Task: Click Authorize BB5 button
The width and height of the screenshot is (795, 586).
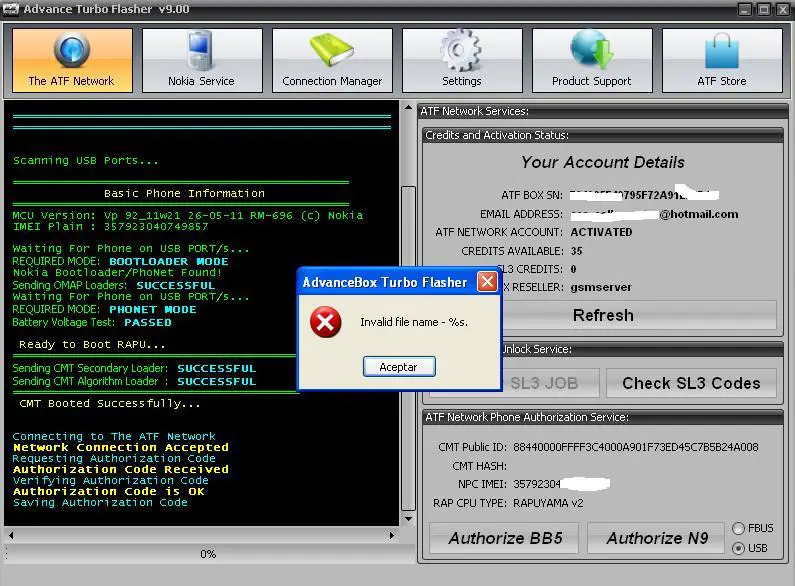Action: 504,538
